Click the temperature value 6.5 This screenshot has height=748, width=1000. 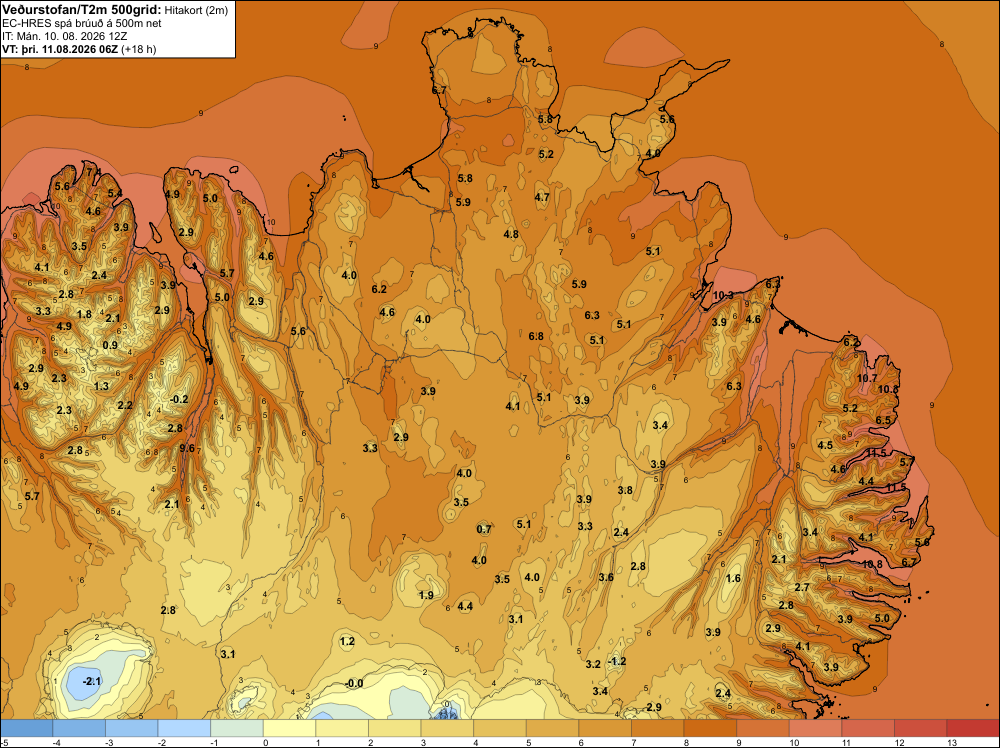click(883, 420)
